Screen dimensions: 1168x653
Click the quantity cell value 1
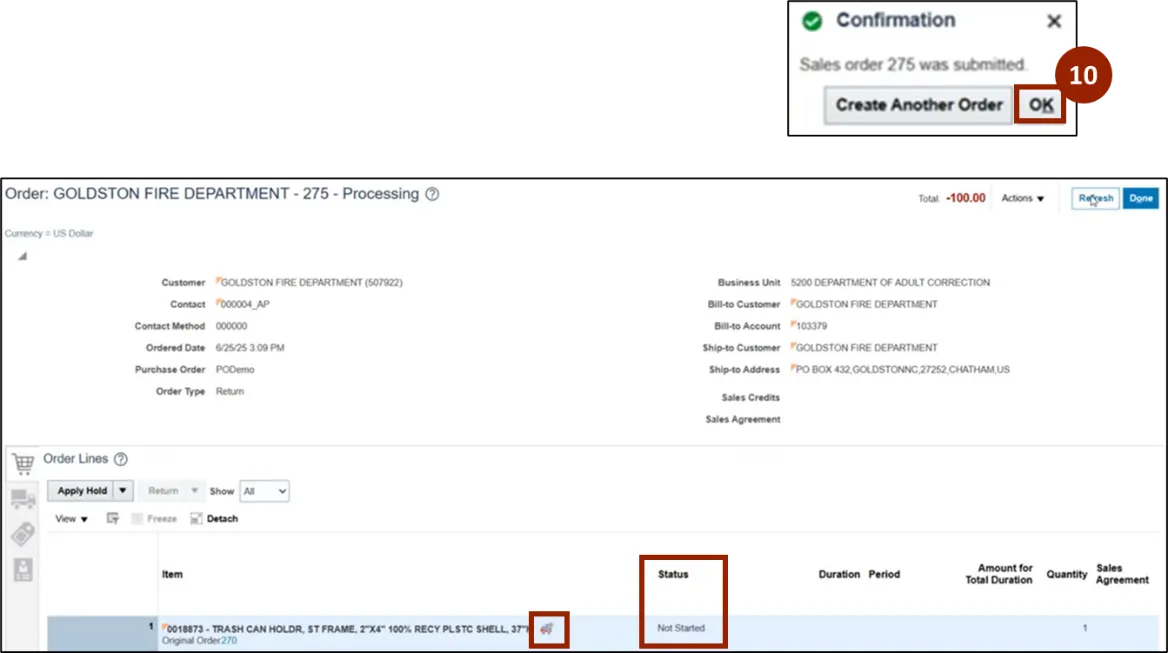1085,628
